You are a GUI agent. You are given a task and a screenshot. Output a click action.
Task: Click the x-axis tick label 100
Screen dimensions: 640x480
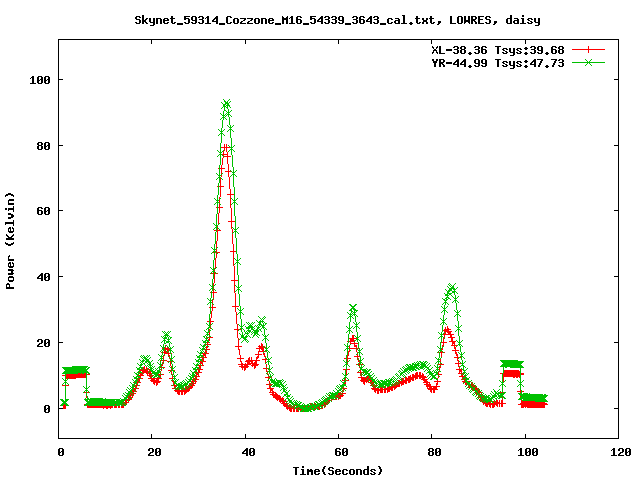pyautogui.click(x=528, y=452)
